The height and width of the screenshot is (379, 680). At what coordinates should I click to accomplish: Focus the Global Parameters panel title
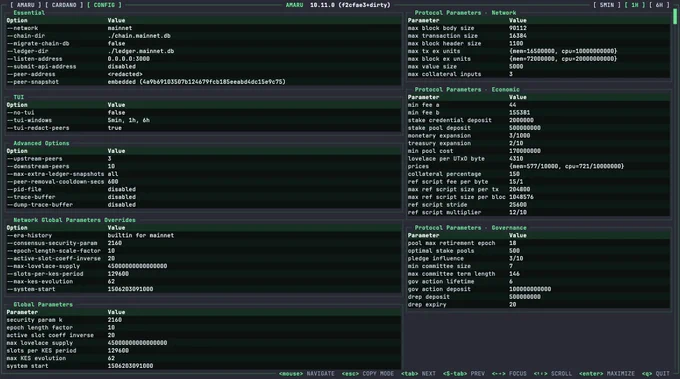pos(43,304)
